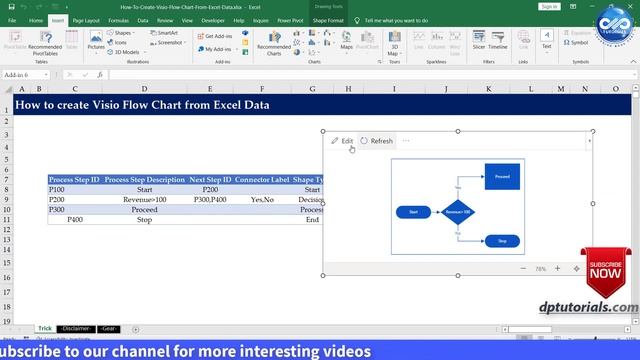Image resolution: width=640 pixels, height=360 pixels.
Task: Click the Stop terminator shape in flowchart
Action: 502,241
